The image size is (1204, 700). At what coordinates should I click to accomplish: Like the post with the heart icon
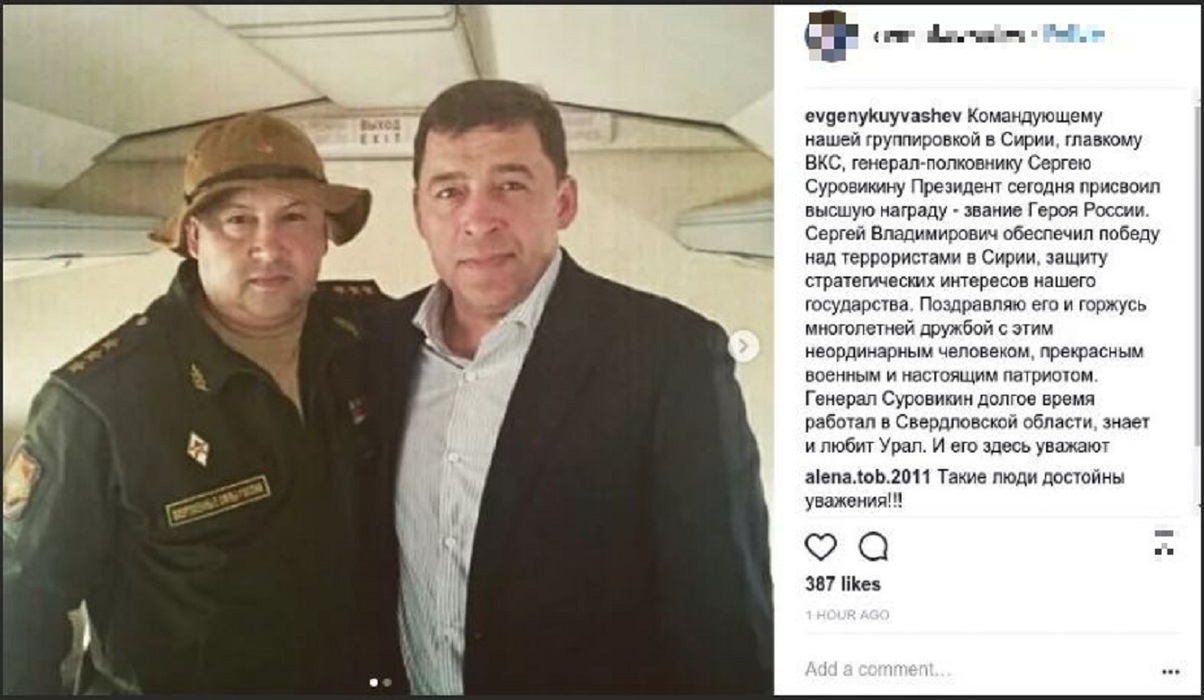[821, 546]
